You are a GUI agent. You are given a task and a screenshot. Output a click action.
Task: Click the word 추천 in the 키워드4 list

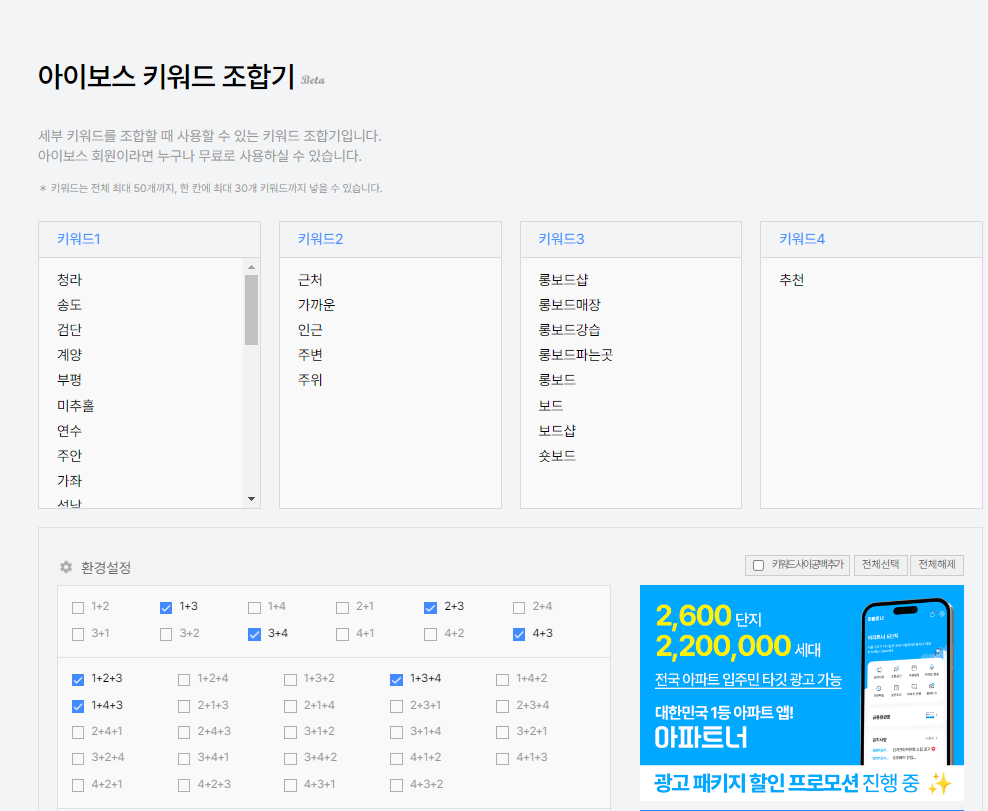[x=791, y=280]
